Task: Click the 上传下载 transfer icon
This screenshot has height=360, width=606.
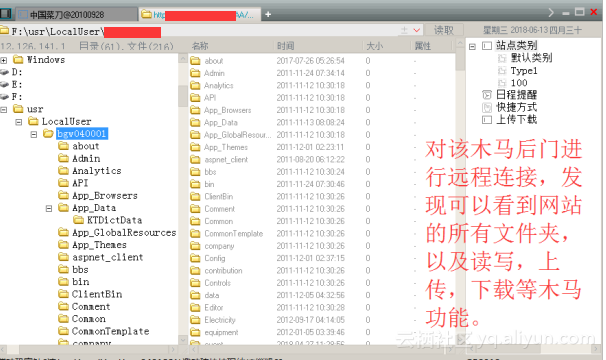Action: (487, 119)
